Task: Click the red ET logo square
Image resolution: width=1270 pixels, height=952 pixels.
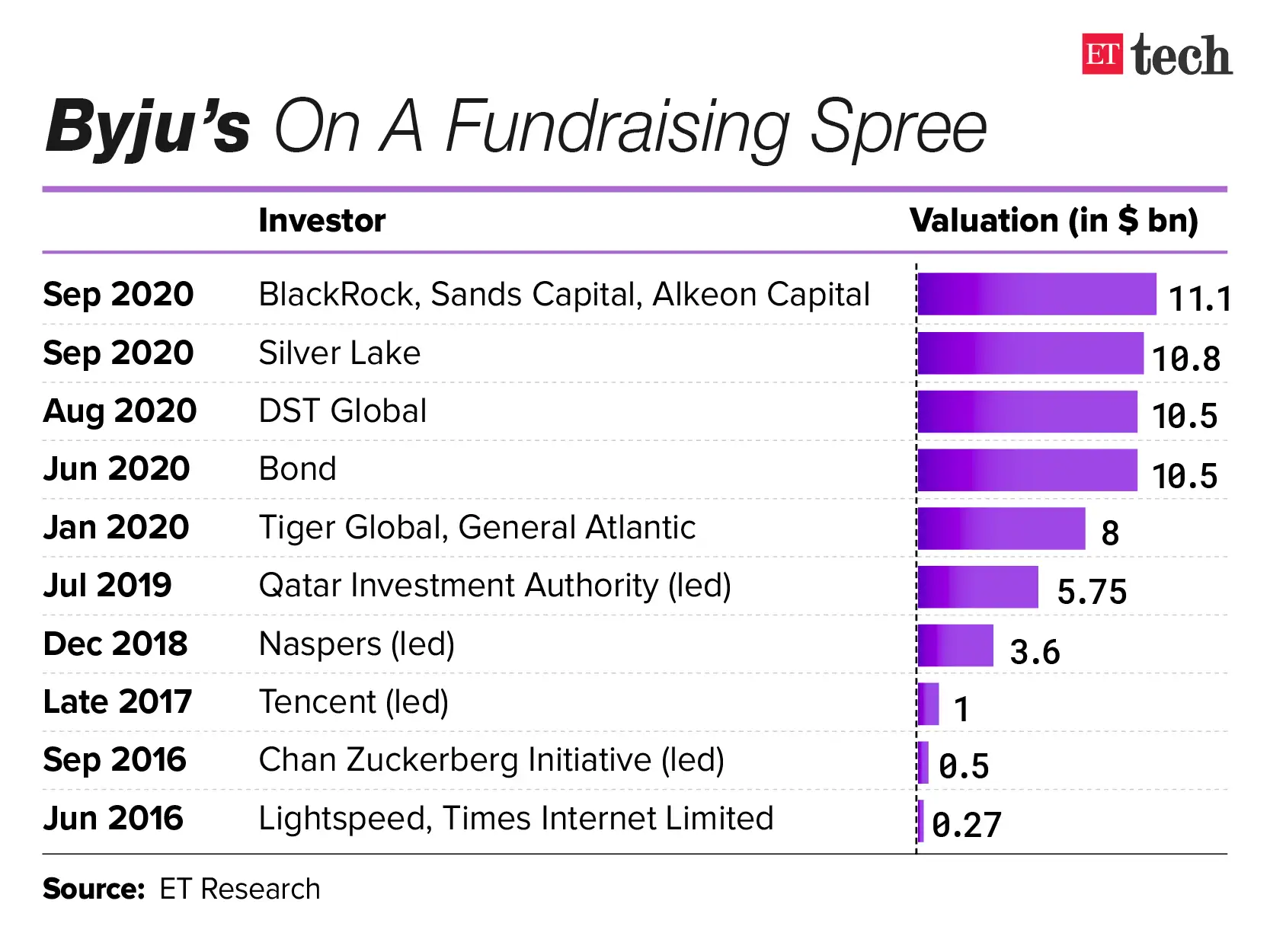Action: [1102, 54]
